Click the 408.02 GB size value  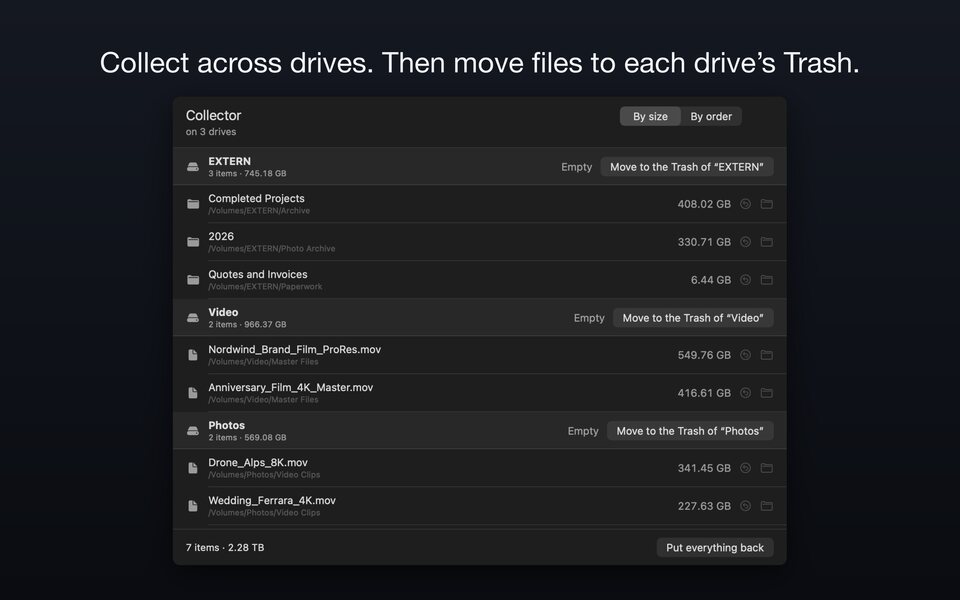pos(704,204)
